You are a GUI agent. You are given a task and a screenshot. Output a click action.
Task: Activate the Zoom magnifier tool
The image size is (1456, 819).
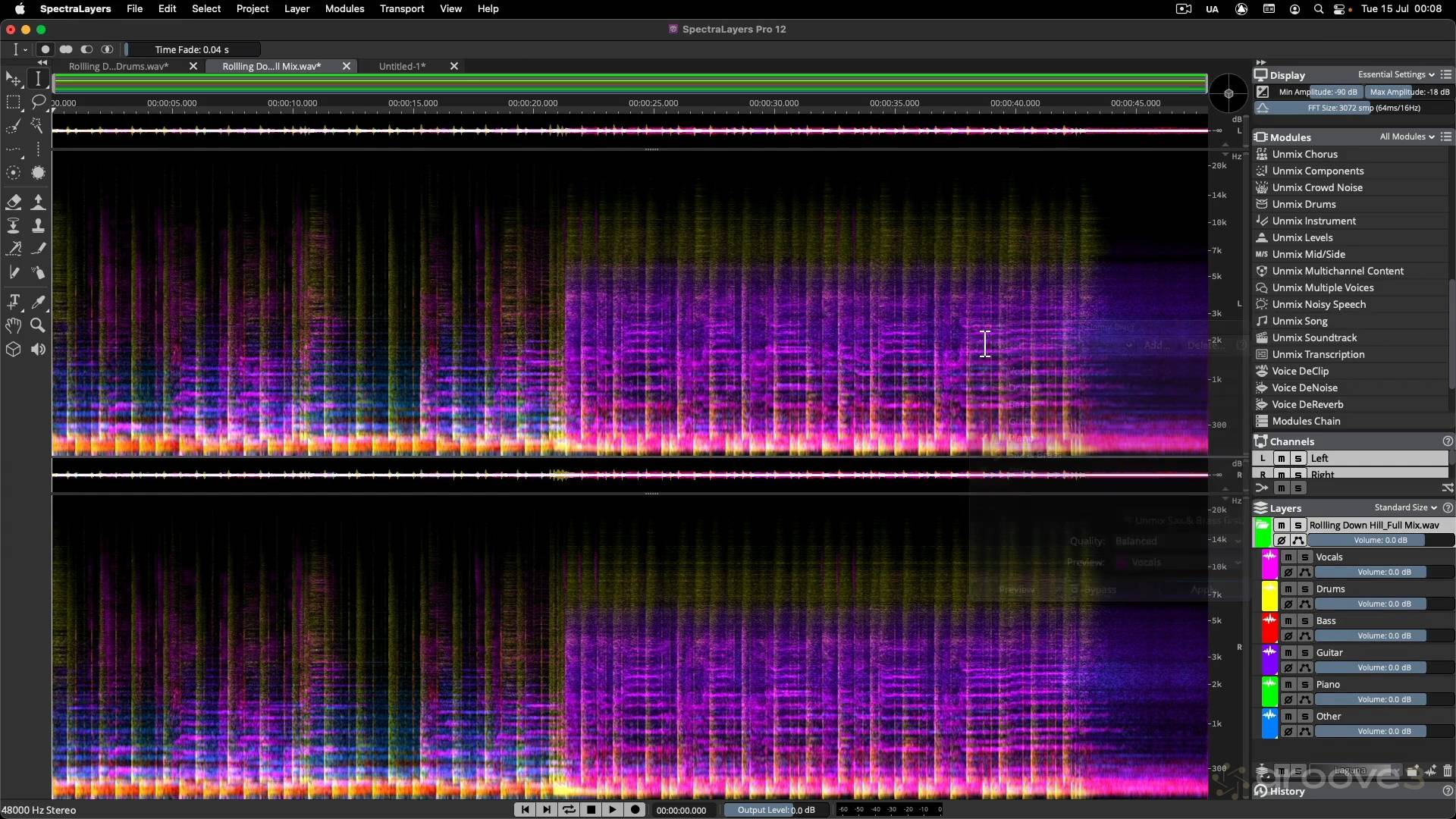point(38,325)
